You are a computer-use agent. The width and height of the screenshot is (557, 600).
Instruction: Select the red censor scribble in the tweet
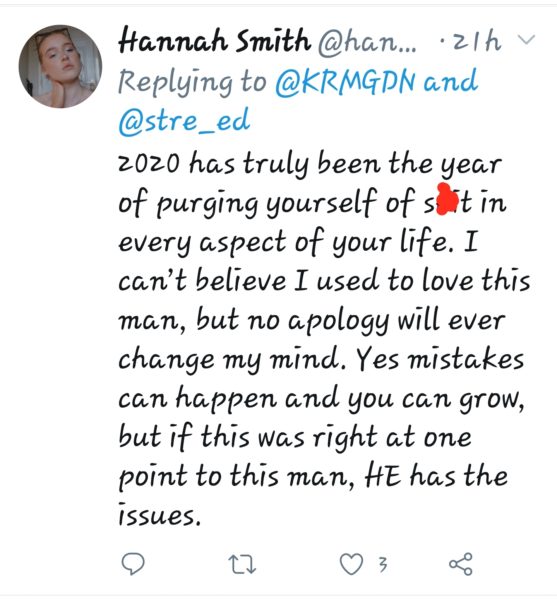pos(447,199)
